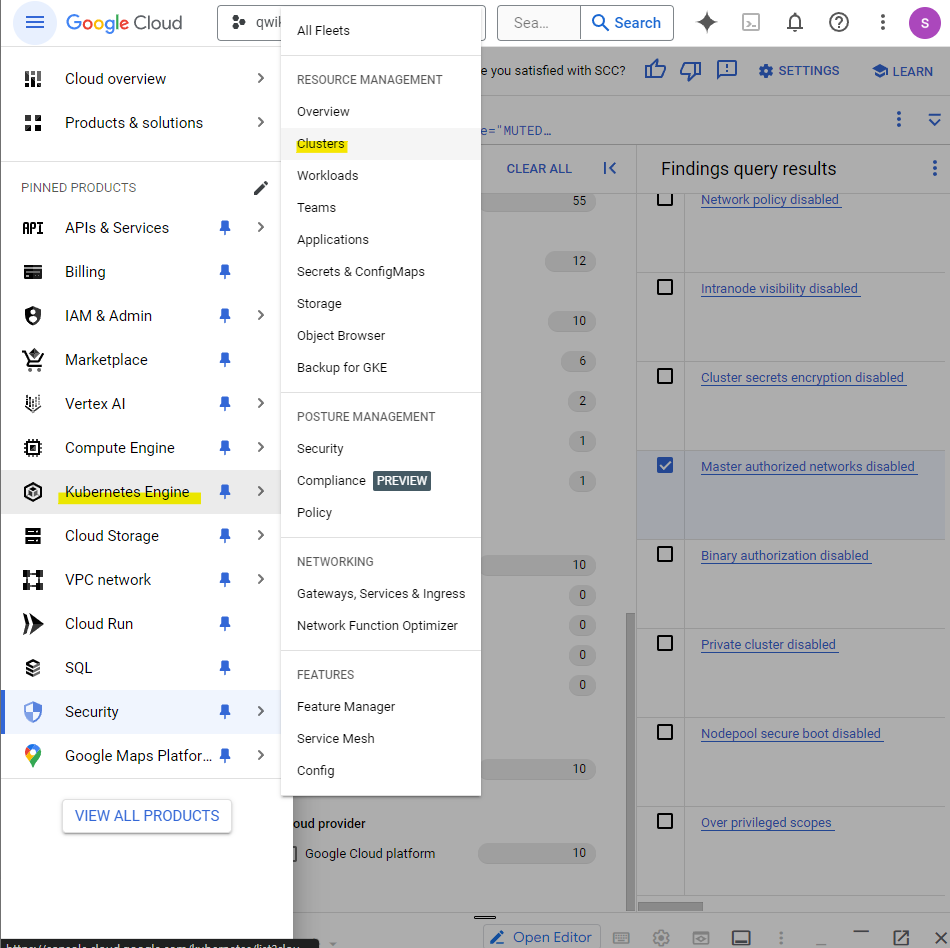Open the purple S account avatar
Viewport: 950px width, 948px height.
[925, 23]
